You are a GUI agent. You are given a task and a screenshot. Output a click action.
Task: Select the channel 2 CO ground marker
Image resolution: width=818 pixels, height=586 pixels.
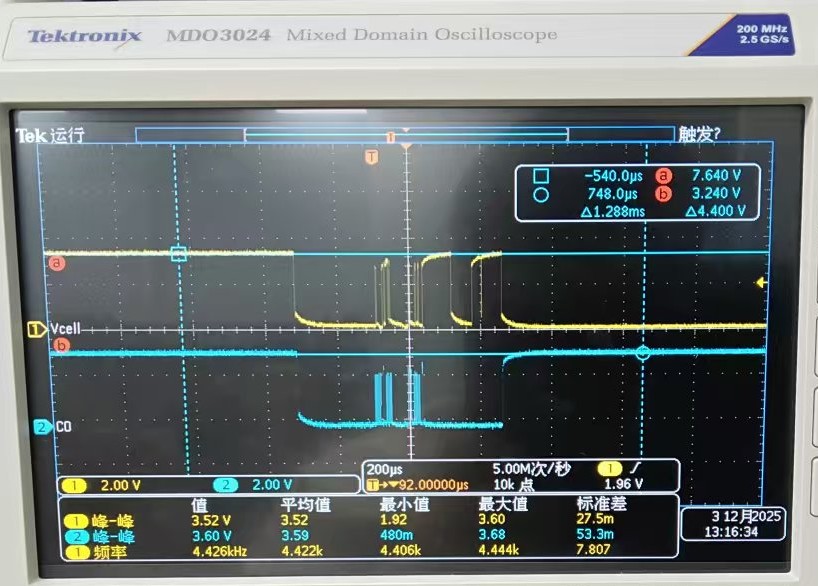43,427
